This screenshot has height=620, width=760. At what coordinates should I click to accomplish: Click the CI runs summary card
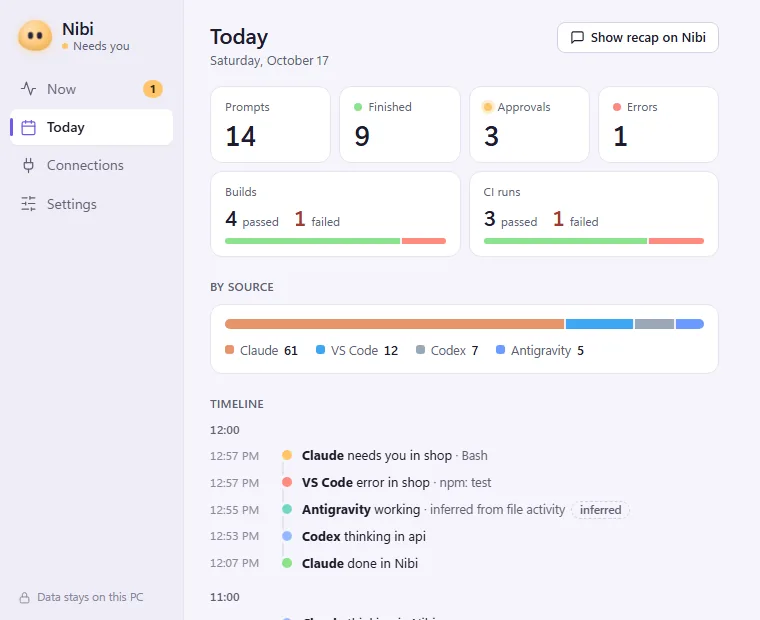594,214
